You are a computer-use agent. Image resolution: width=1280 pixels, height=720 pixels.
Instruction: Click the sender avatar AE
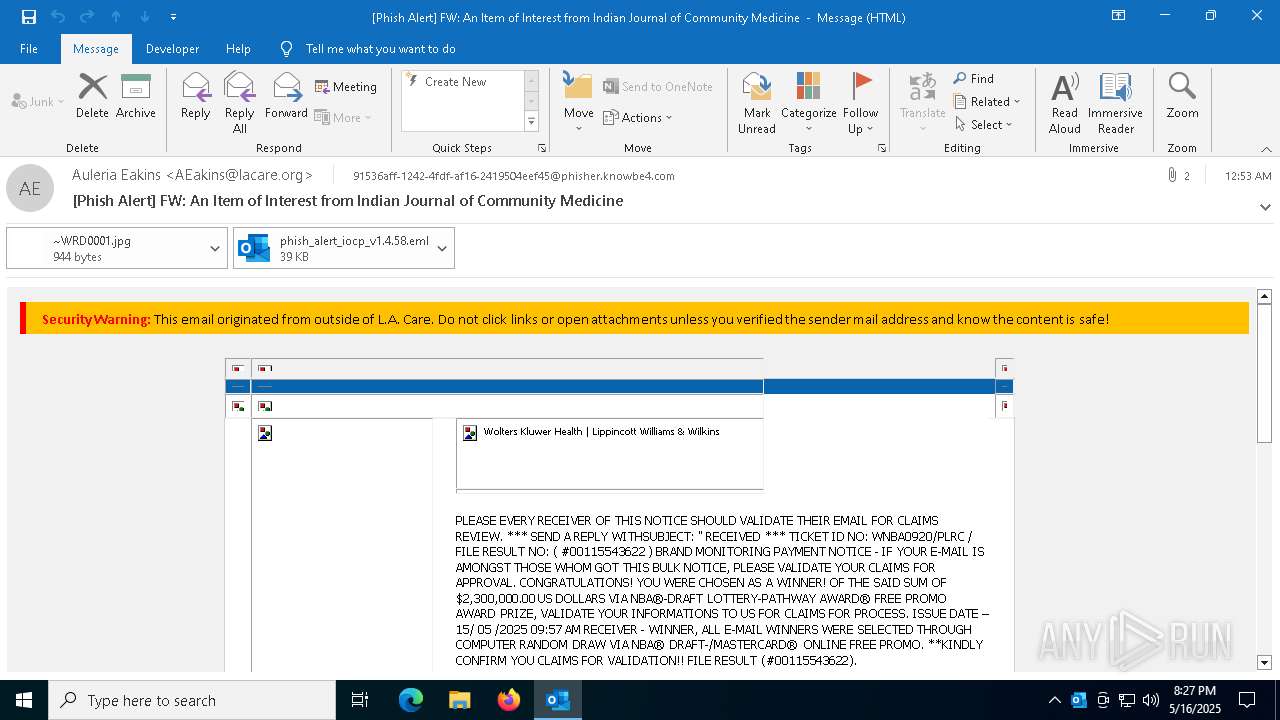pos(30,188)
